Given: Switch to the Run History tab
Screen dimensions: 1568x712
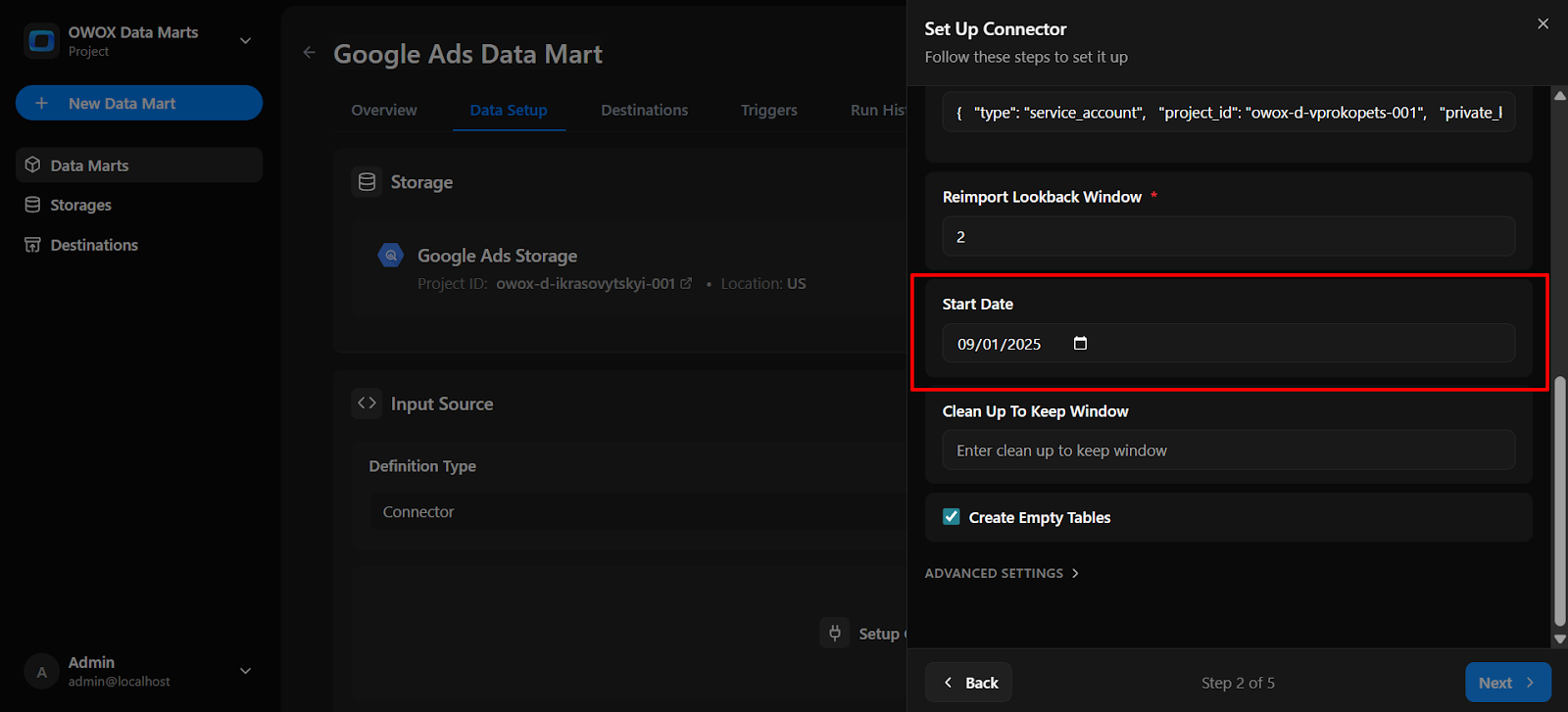Looking at the screenshot, I should [x=877, y=110].
